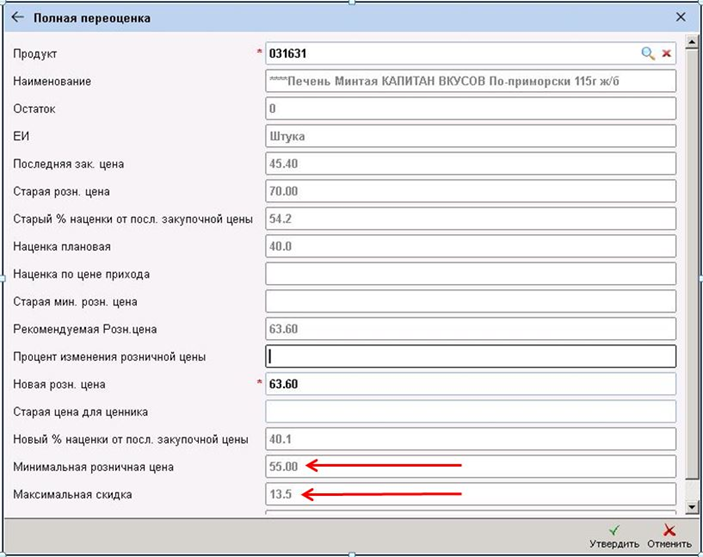Click the Новая розн. цена input field
703x557 pixels.
click(x=470, y=384)
